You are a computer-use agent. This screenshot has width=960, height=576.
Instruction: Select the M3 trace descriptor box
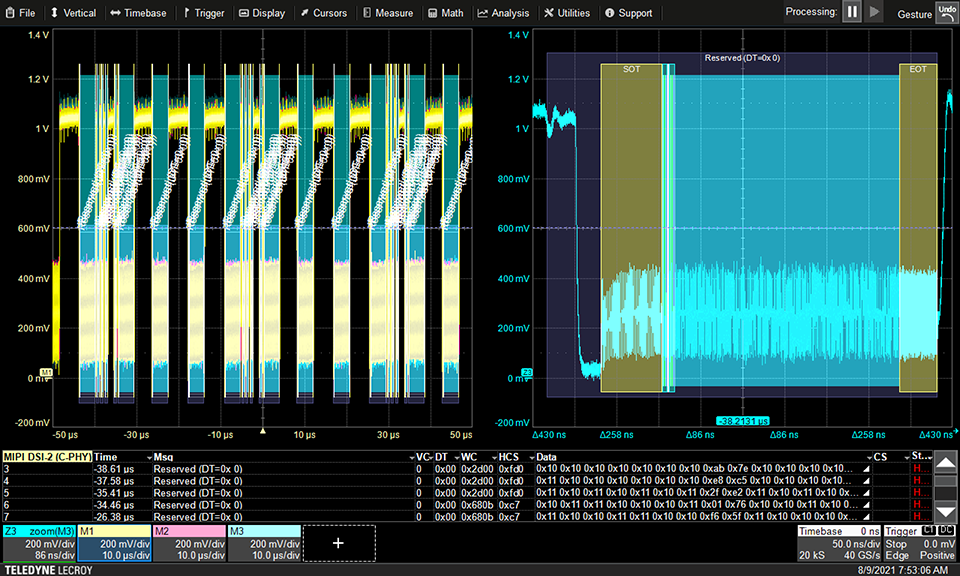tap(264, 543)
